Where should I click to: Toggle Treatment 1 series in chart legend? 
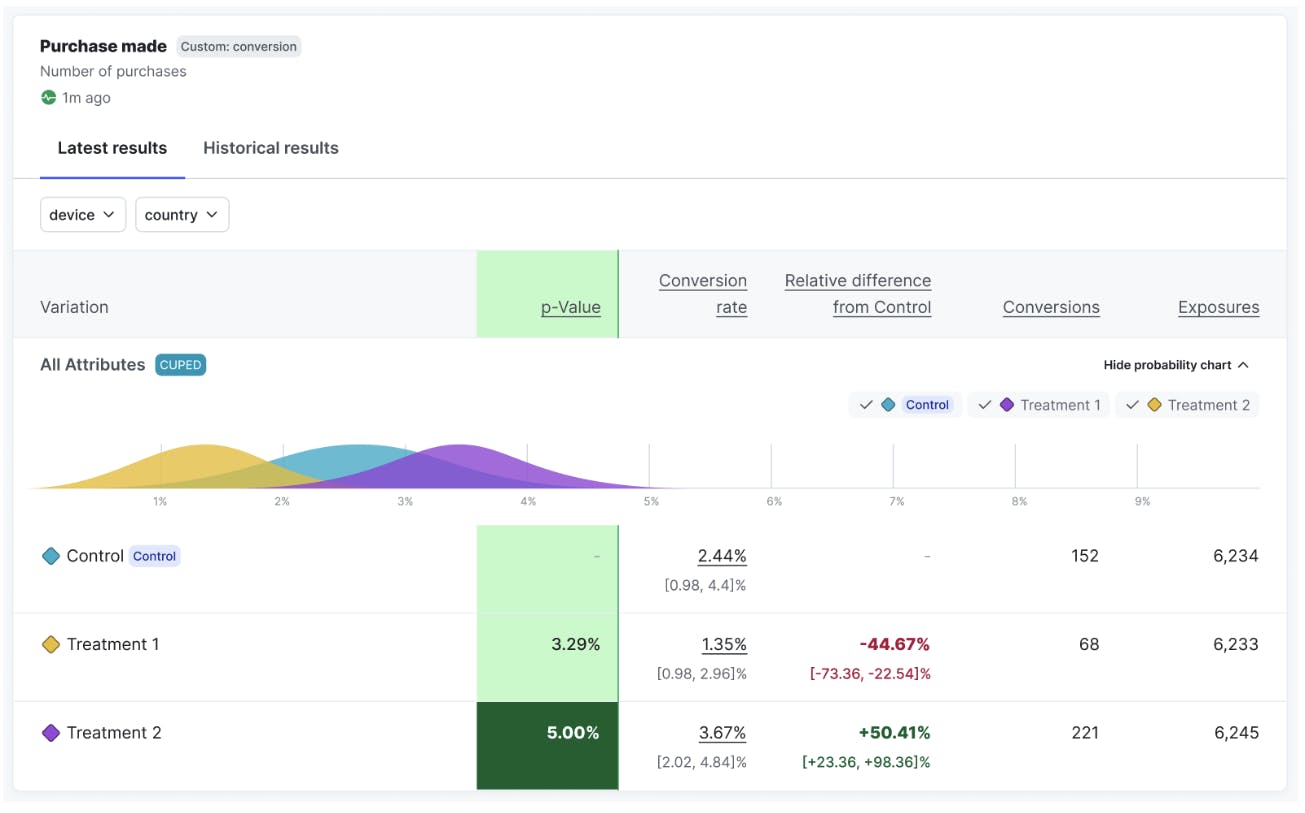click(1038, 405)
